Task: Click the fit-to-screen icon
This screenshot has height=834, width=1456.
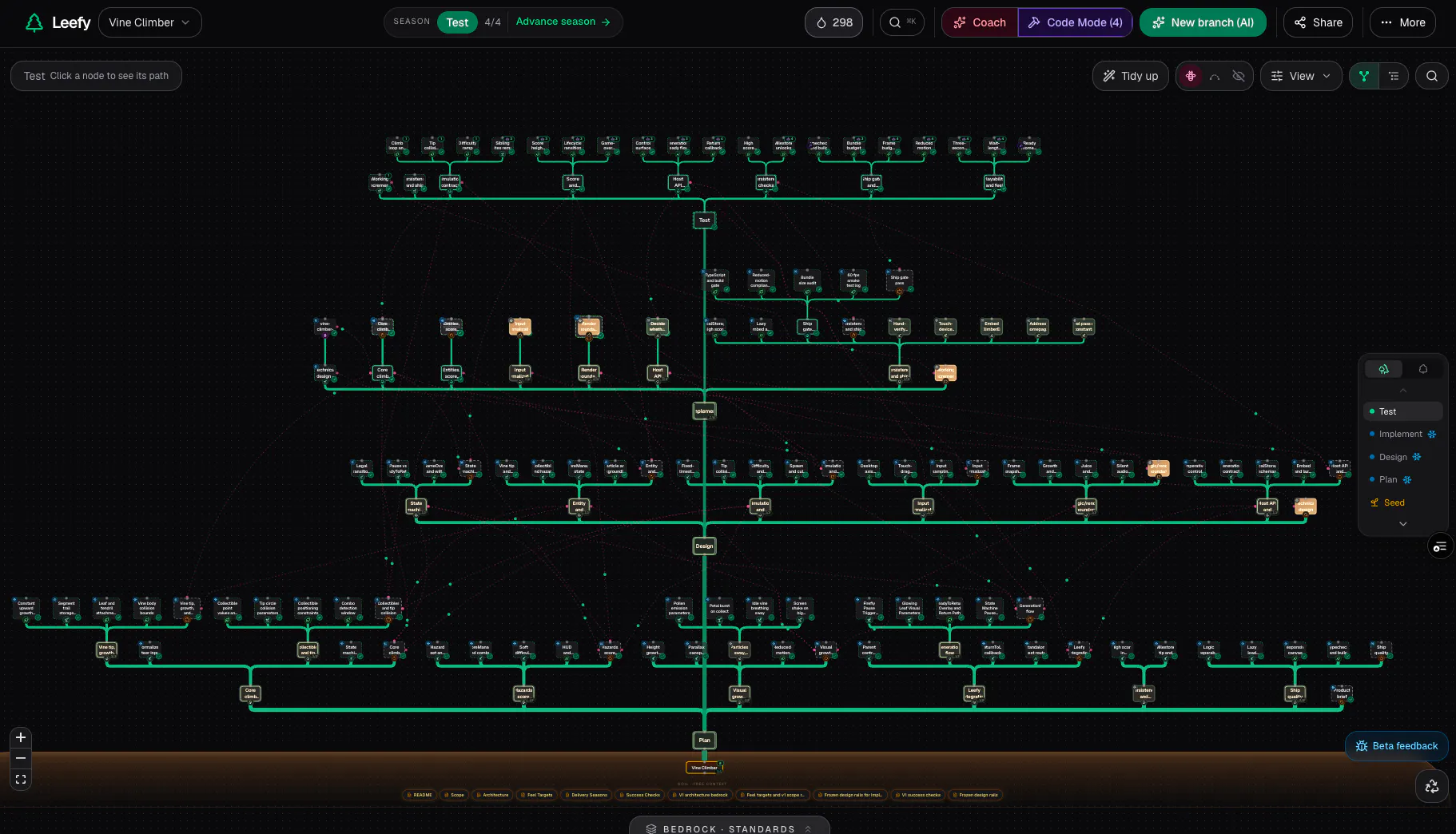Action: point(21,779)
